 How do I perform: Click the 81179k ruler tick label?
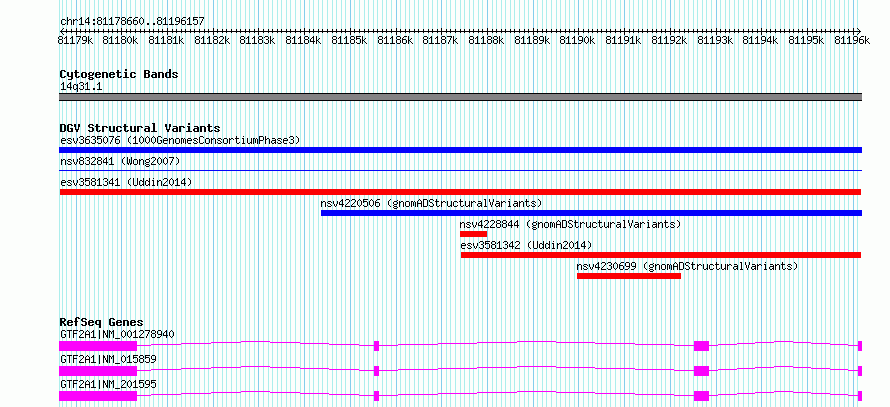pos(75,40)
